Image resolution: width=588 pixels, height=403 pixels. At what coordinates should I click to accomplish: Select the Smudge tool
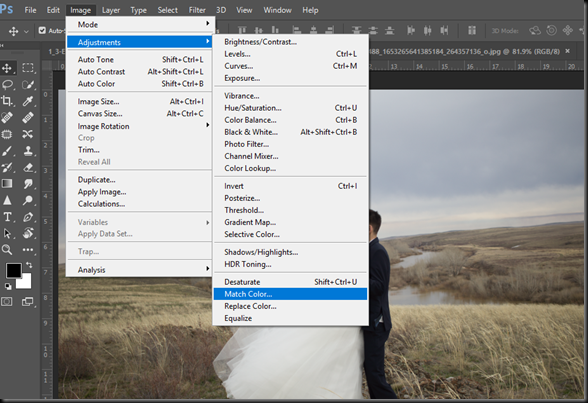27,184
